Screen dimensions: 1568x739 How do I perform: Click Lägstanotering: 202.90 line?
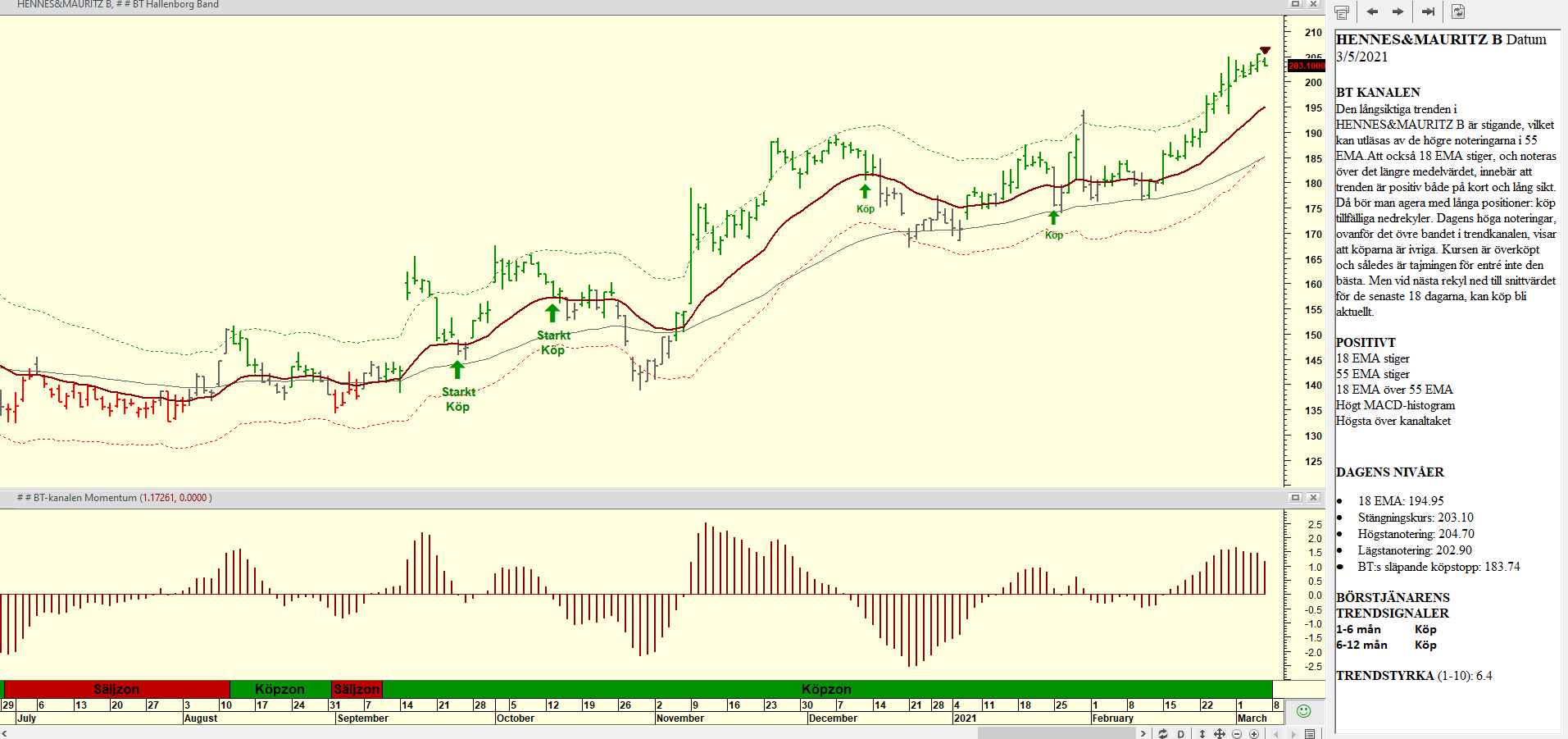tap(1415, 550)
